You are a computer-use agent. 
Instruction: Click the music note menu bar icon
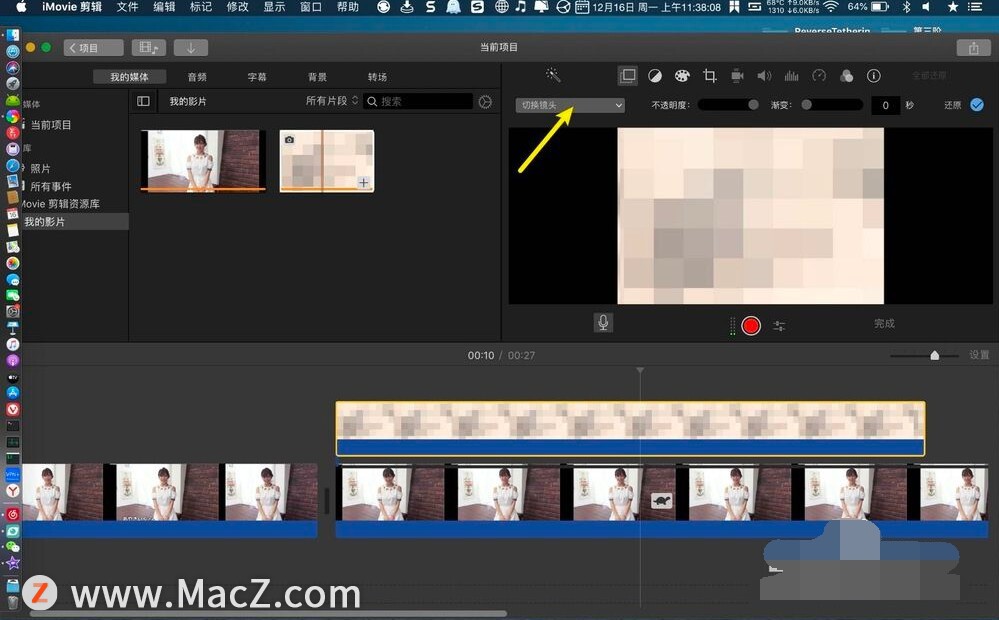[x=521, y=7]
